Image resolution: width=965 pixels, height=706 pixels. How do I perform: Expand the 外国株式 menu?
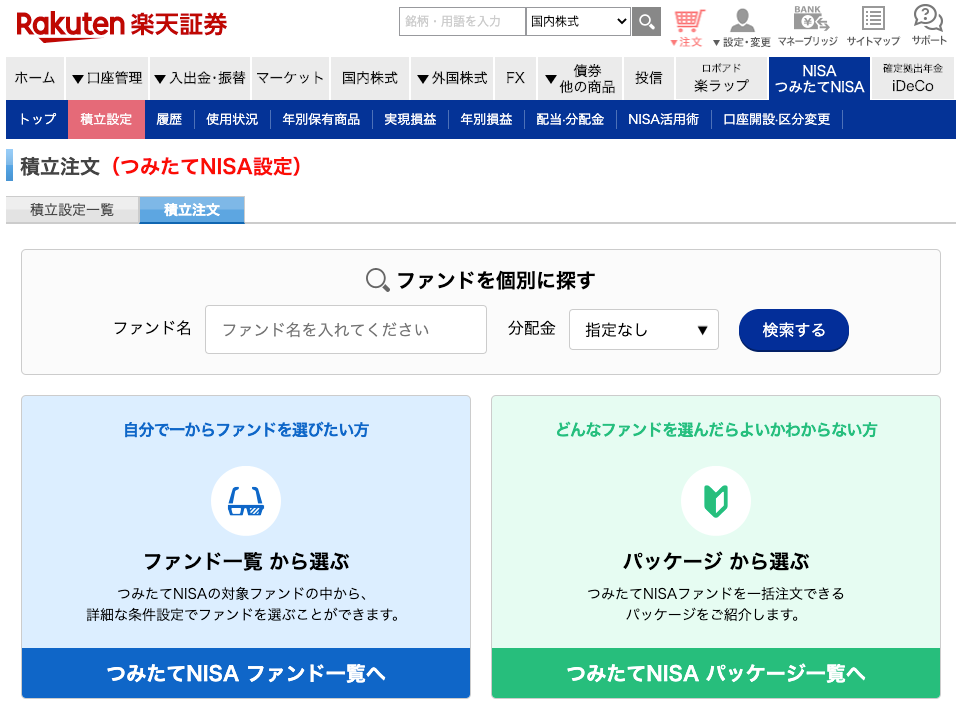(452, 78)
